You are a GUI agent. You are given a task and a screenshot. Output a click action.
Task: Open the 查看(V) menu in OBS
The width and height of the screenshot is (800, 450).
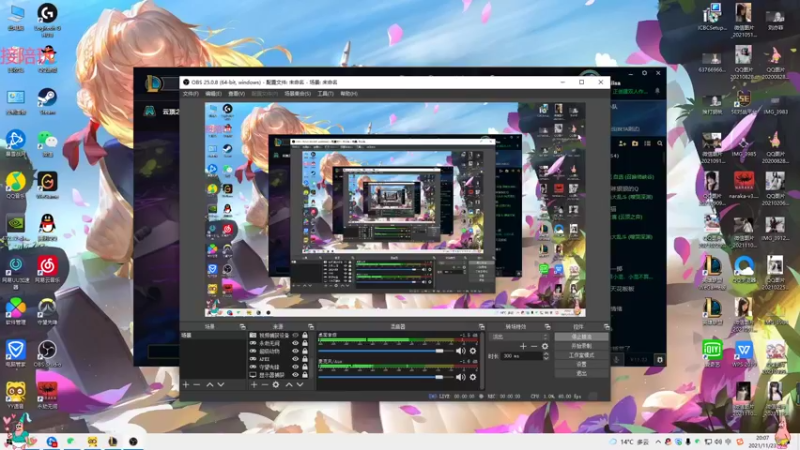tap(236, 94)
